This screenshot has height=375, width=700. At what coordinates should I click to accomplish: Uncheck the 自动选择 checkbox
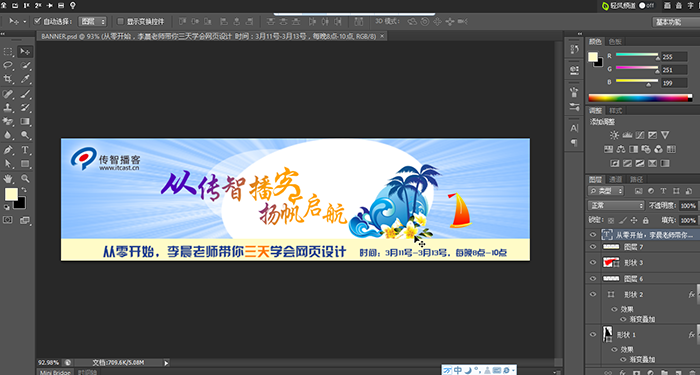[x=38, y=21]
